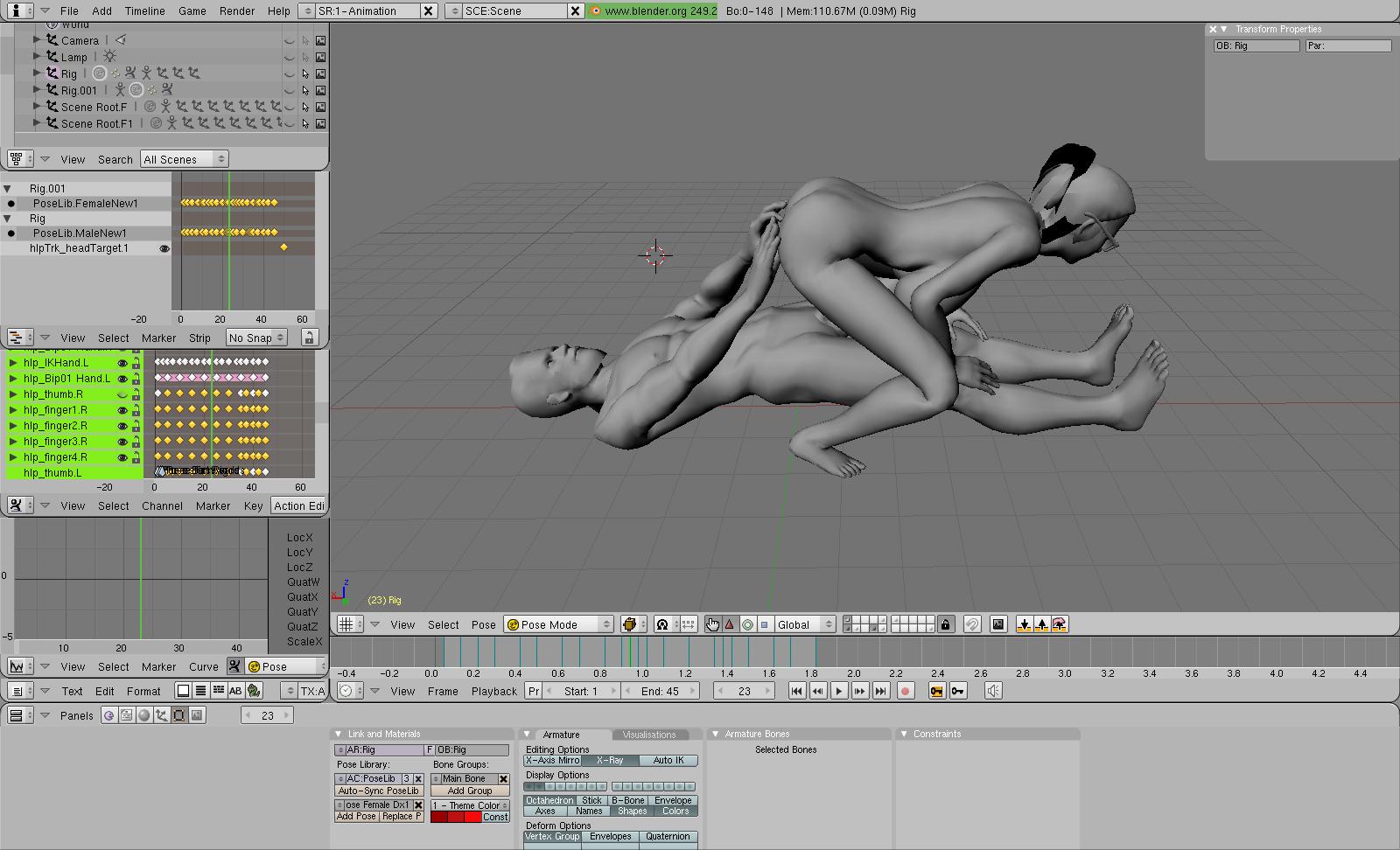Click the Add Pose button
The width and height of the screenshot is (1400, 850).
(357, 817)
